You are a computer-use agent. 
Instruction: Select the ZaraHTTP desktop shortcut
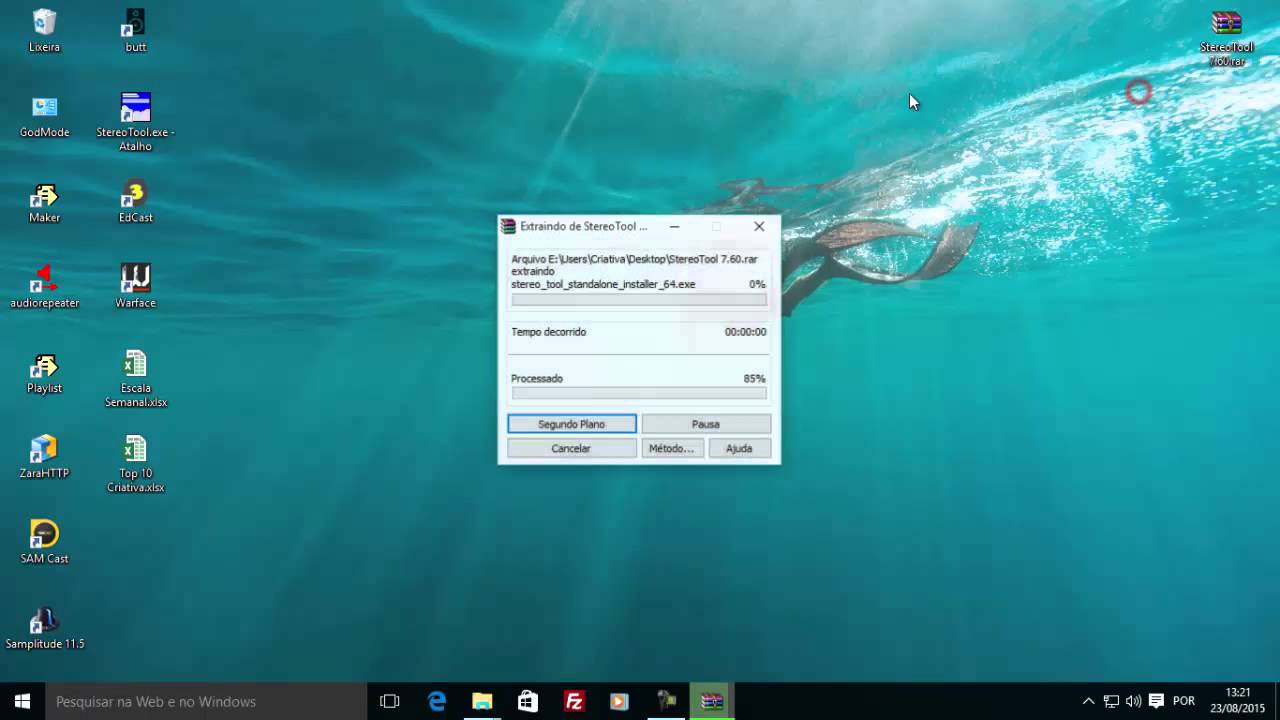point(44,457)
